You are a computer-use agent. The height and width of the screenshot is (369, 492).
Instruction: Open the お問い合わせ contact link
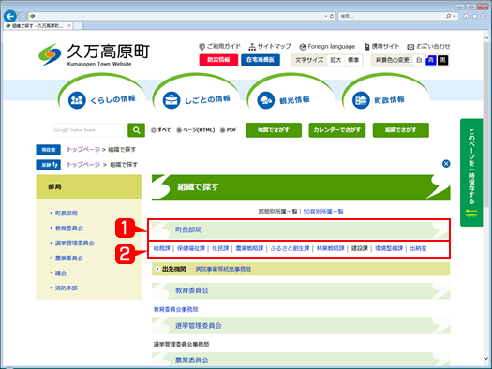(x=429, y=46)
